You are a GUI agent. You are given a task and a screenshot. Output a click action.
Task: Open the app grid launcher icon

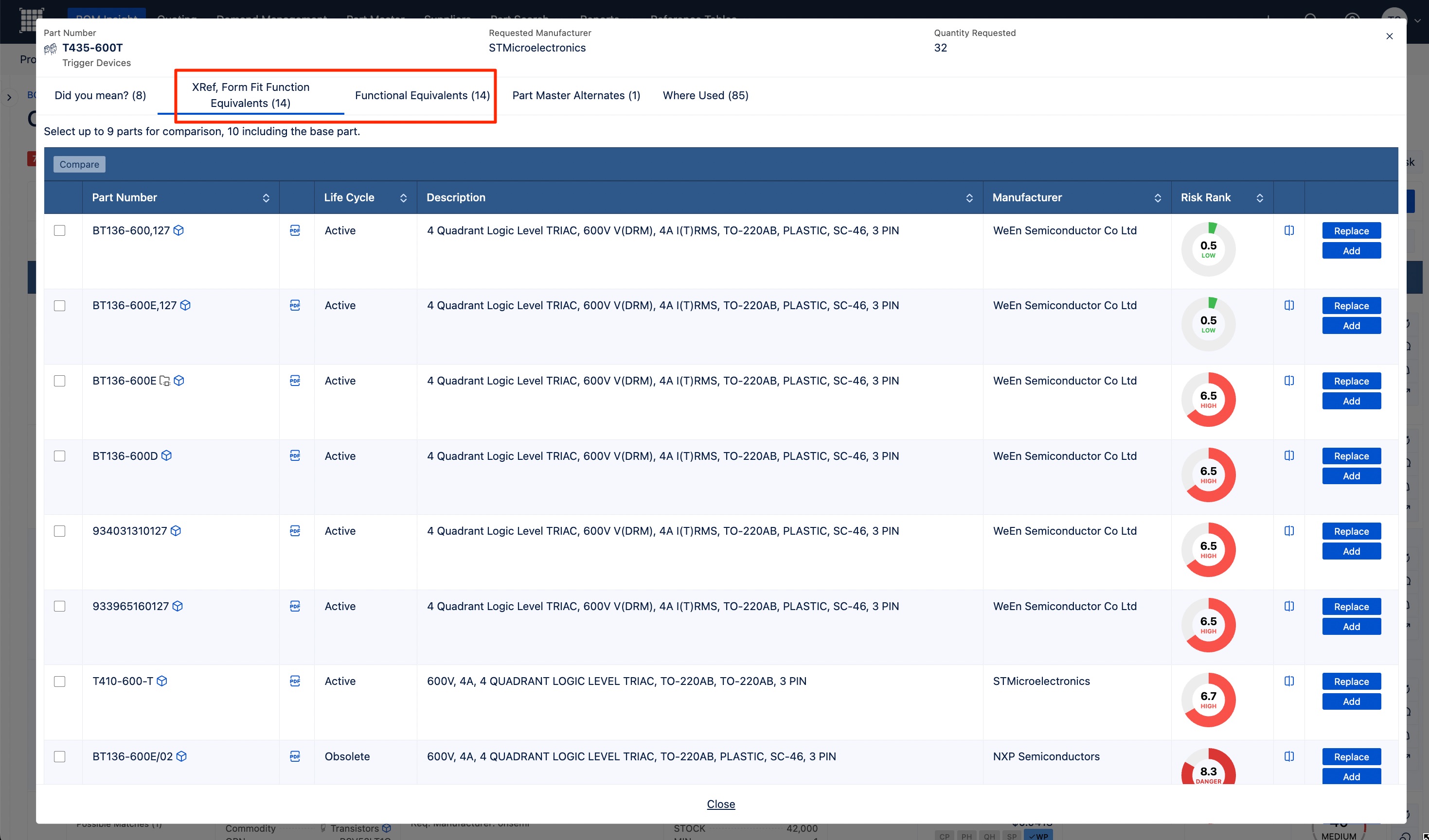click(x=31, y=19)
